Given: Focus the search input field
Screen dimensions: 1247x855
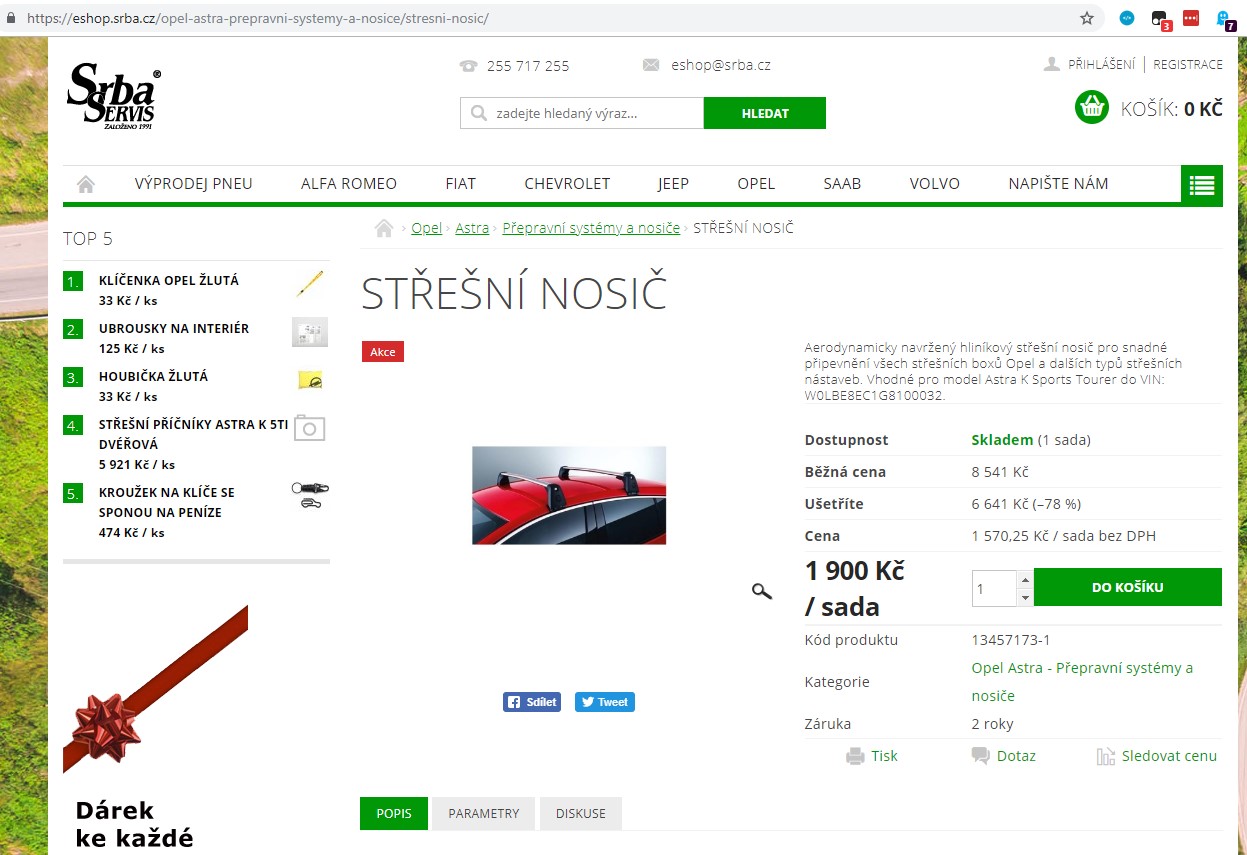Looking at the screenshot, I should click(582, 113).
